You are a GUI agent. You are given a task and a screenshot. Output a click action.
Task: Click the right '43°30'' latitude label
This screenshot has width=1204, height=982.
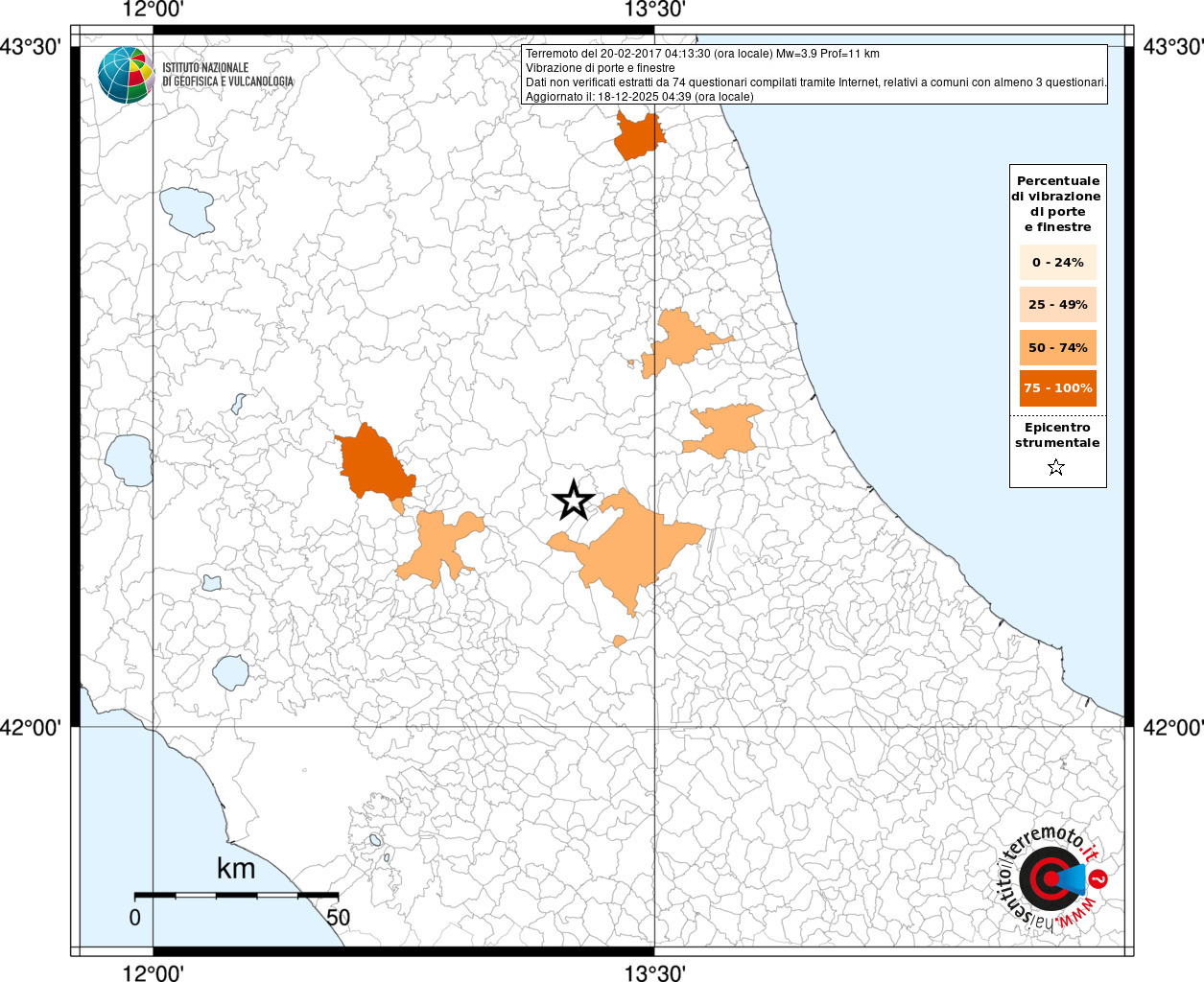[x=1173, y=46]
